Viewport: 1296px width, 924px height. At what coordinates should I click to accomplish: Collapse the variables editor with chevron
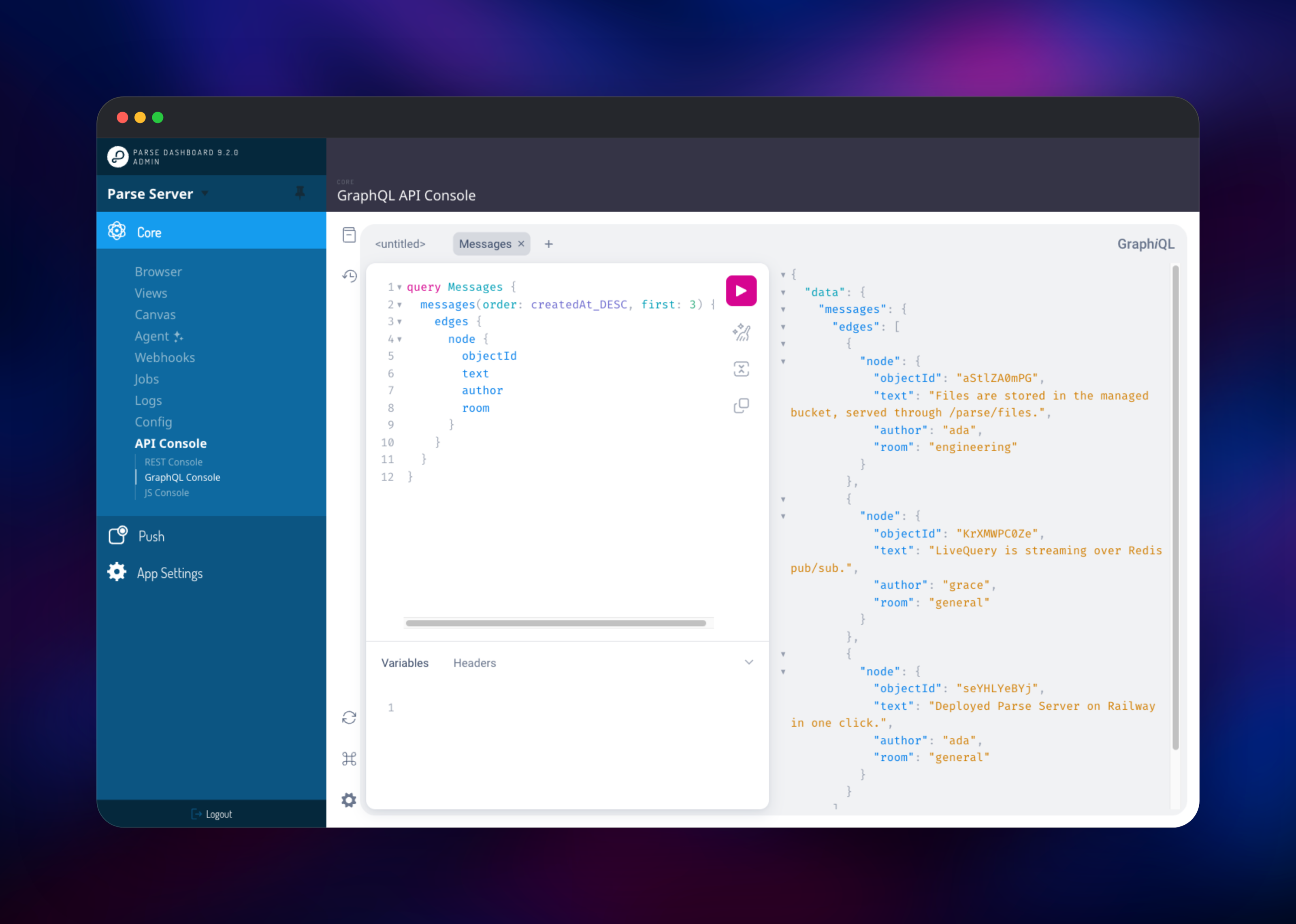point(749,662)
